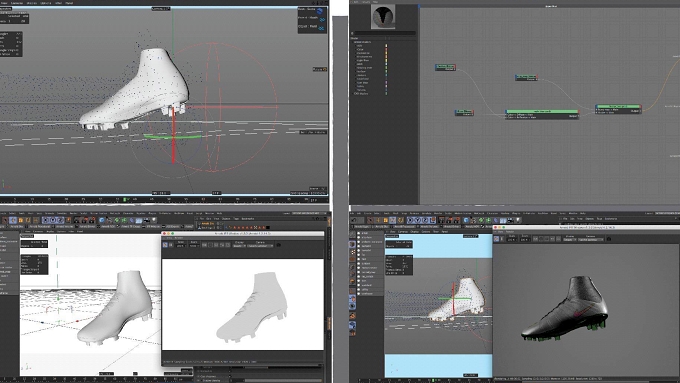Toggle Z-axis lock in white-render window toolbar
This screenshot has width=680, height=383.
[60, 220]
